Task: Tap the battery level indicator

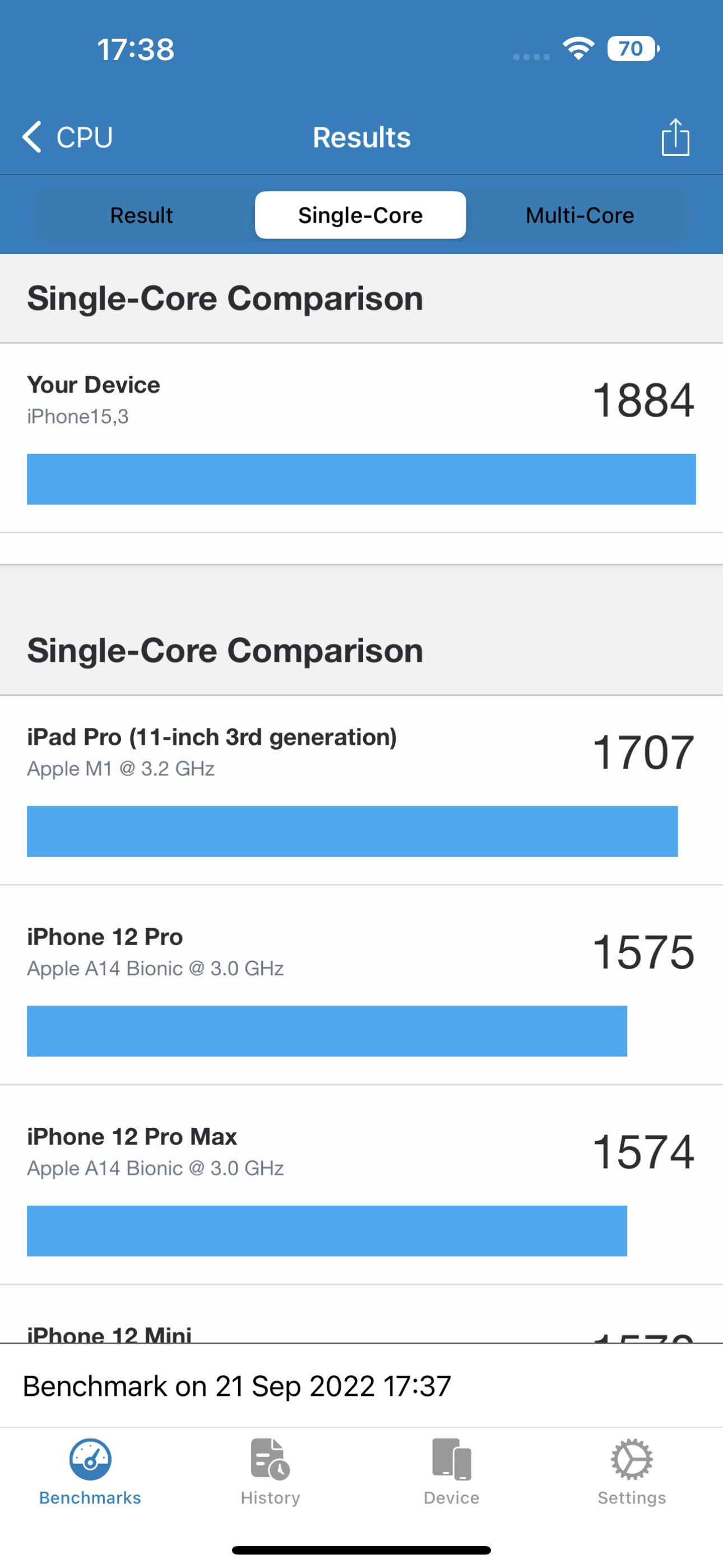Action: pyautogui.click(x=633, y=49)
